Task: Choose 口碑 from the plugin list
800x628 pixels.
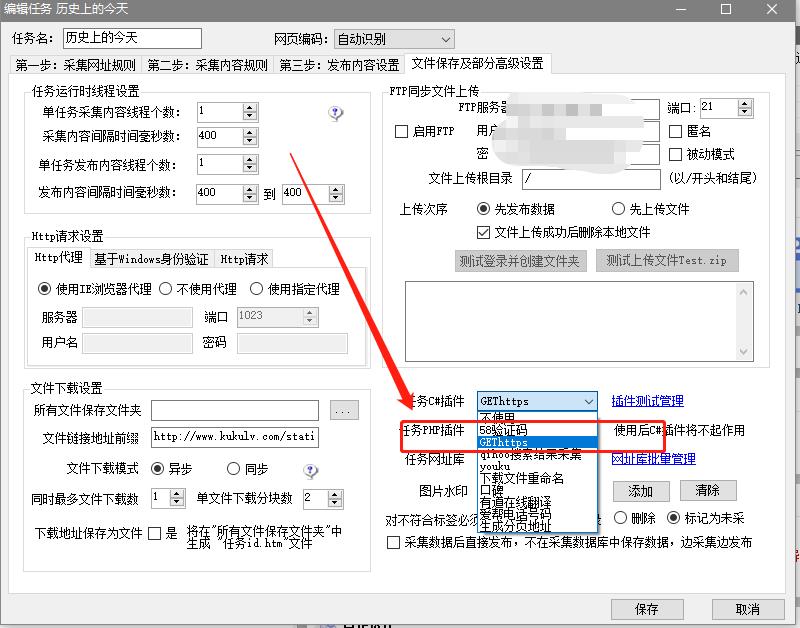Action: point(537,490)
